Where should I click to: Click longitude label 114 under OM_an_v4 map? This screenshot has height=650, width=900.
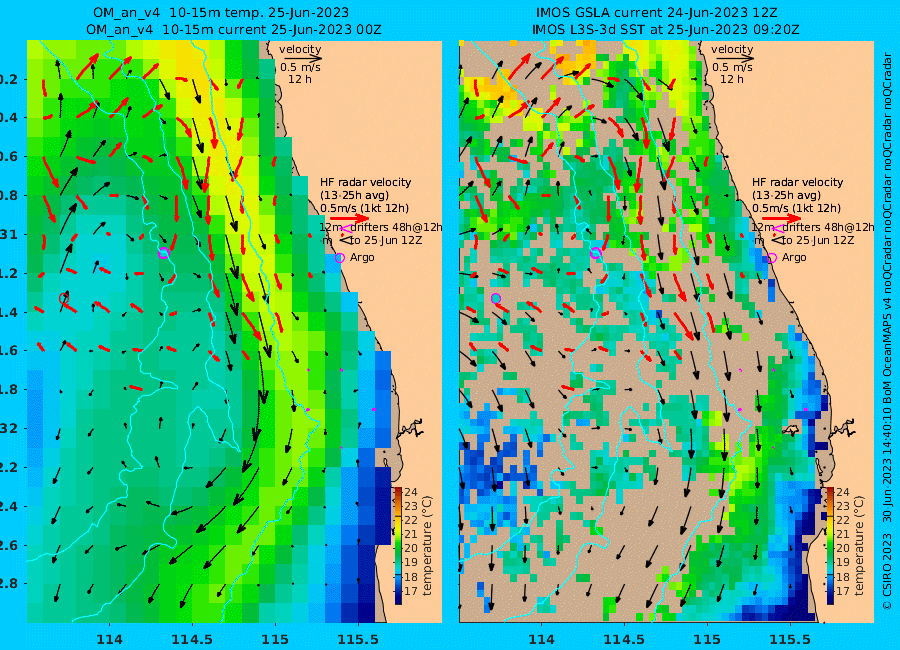coord(109,639)
